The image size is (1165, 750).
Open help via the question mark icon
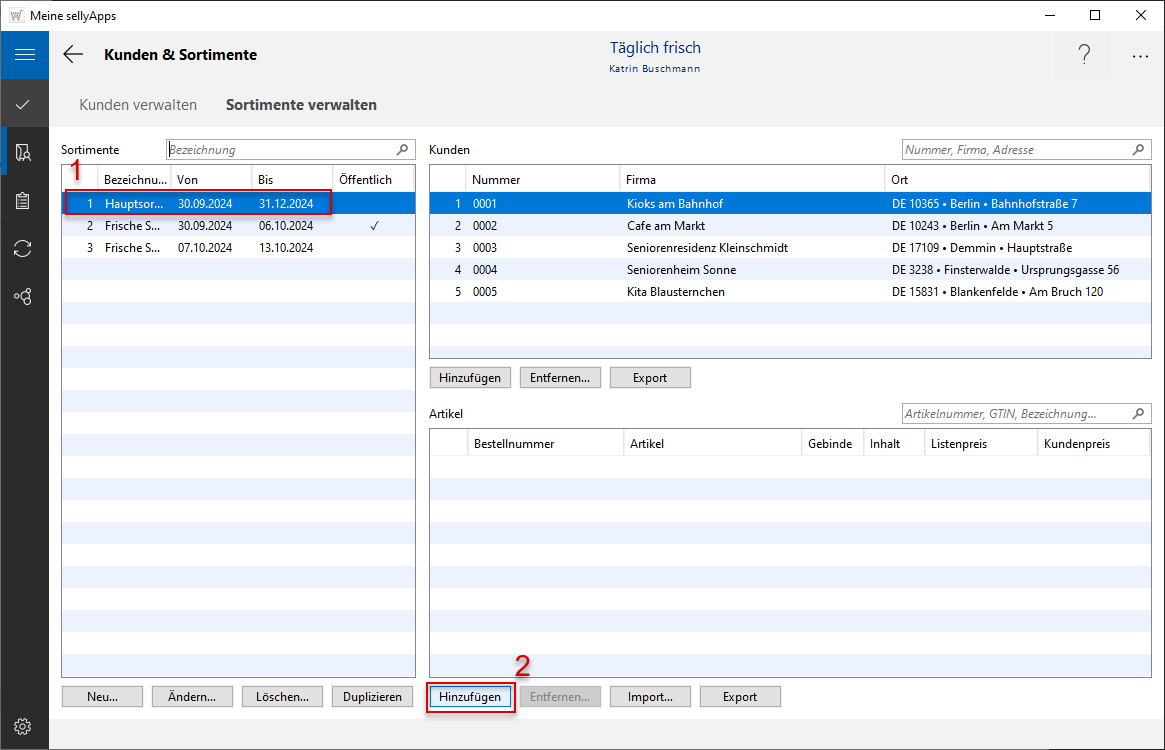pos(1084,56)
